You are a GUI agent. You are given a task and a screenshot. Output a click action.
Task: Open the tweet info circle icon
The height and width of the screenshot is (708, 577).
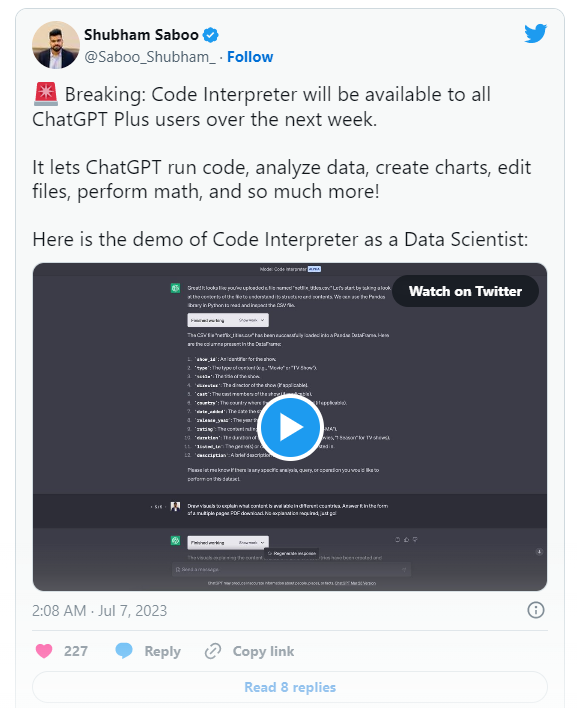(x=536, y=610)
